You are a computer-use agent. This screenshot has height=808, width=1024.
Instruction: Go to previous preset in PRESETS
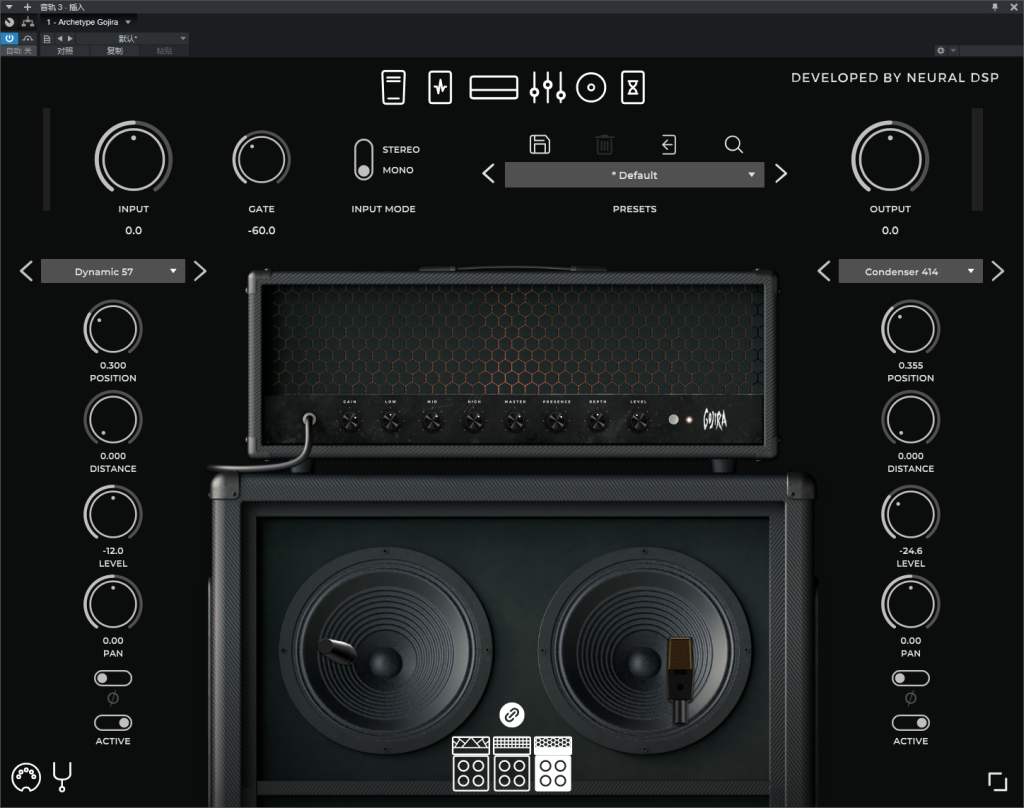[488, 174]
